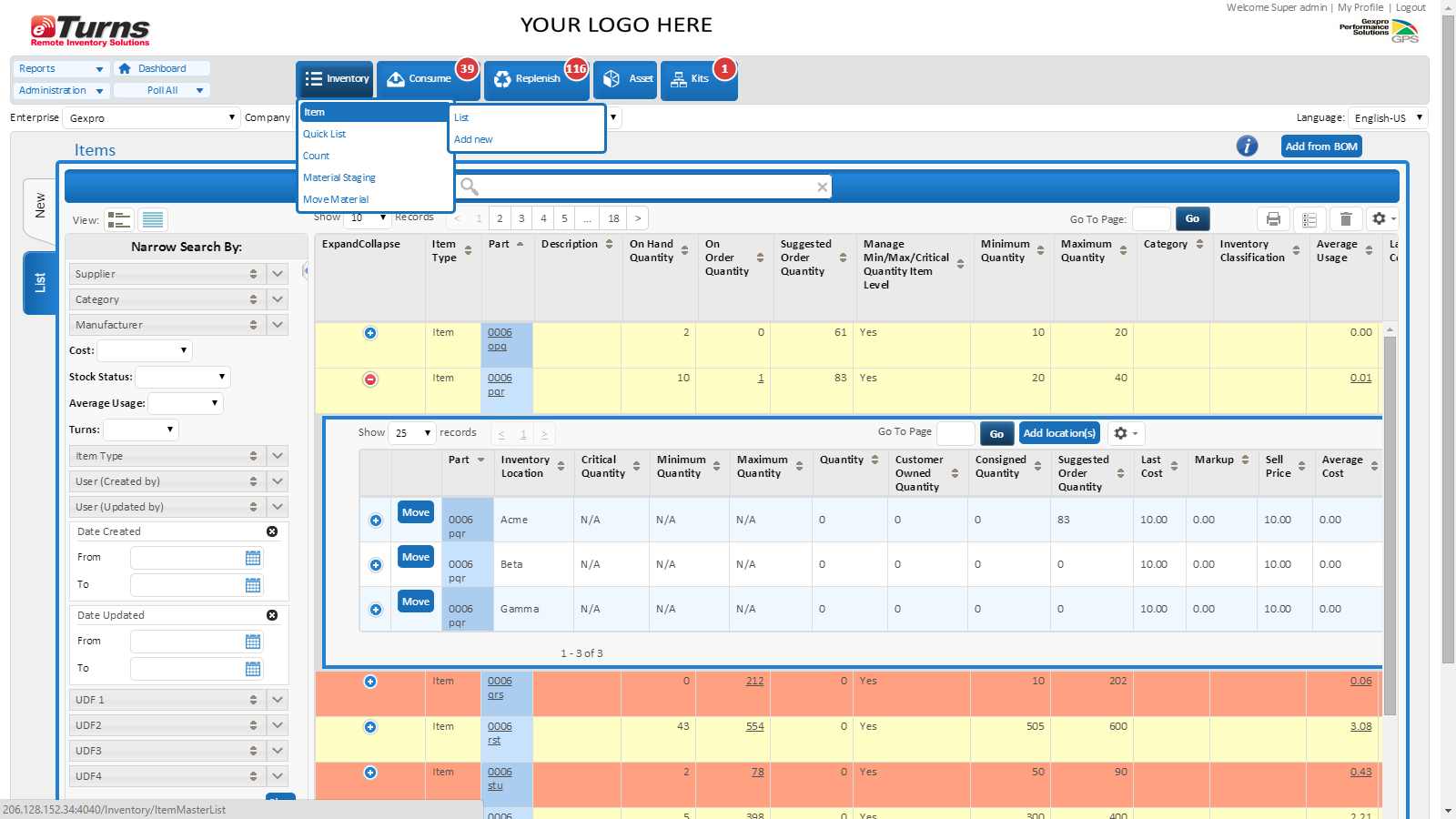
Task: Select Quick List from Inventory menu
Action: pos(325,134)
